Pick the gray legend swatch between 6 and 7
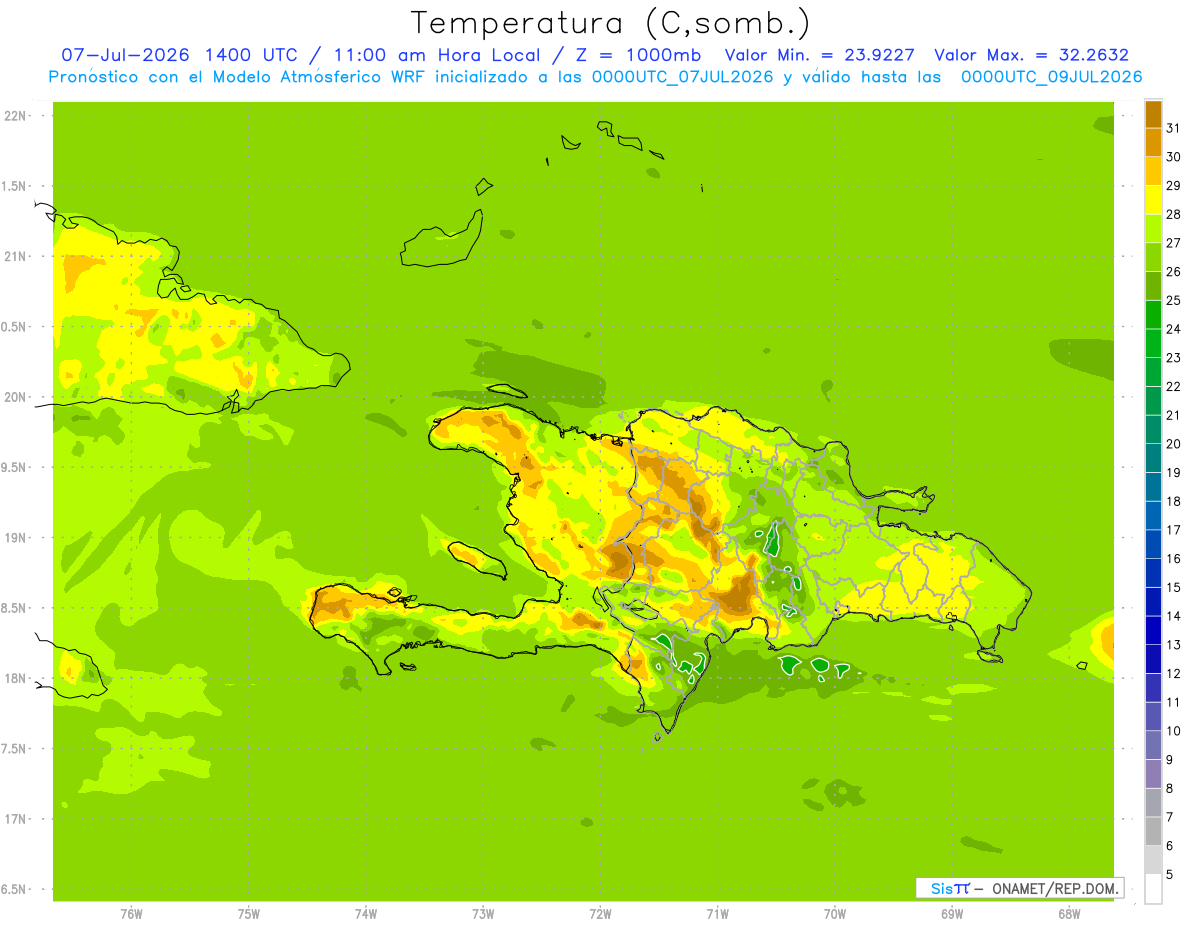 pos(1153,831)
